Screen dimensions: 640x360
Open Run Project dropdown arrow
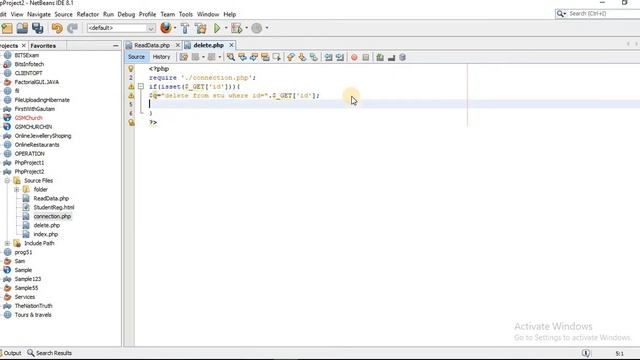[x=226, y=28]
